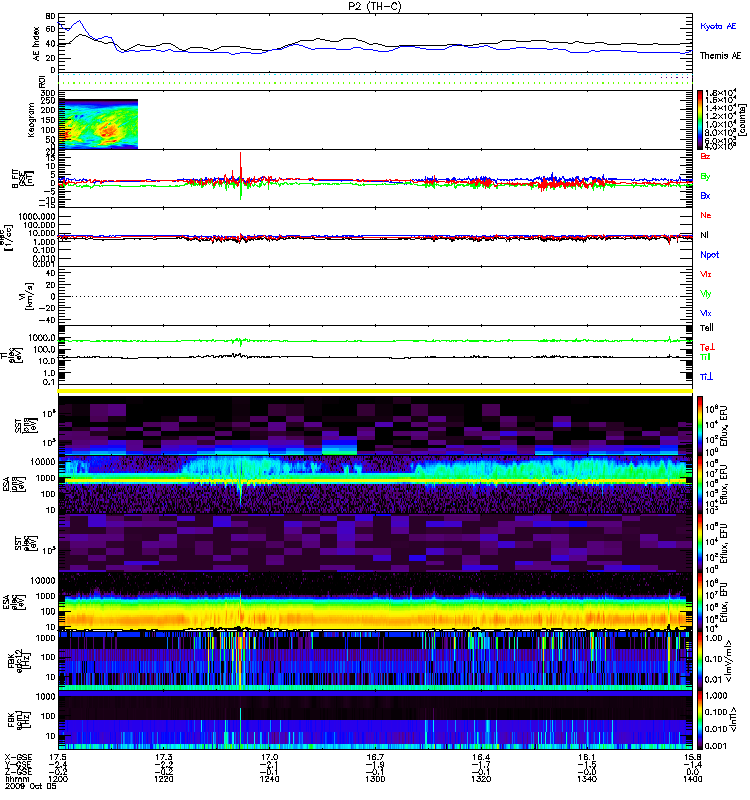Select the blue Bx legend entry
This screenshot has height=800, width=750.
[x=705, y=196]
